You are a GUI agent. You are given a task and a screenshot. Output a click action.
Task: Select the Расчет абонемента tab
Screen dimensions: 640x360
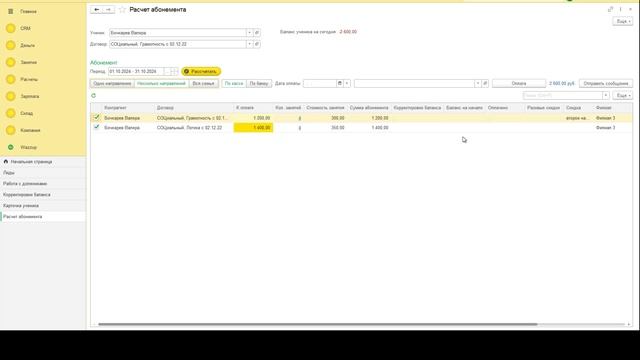(43, 217)
